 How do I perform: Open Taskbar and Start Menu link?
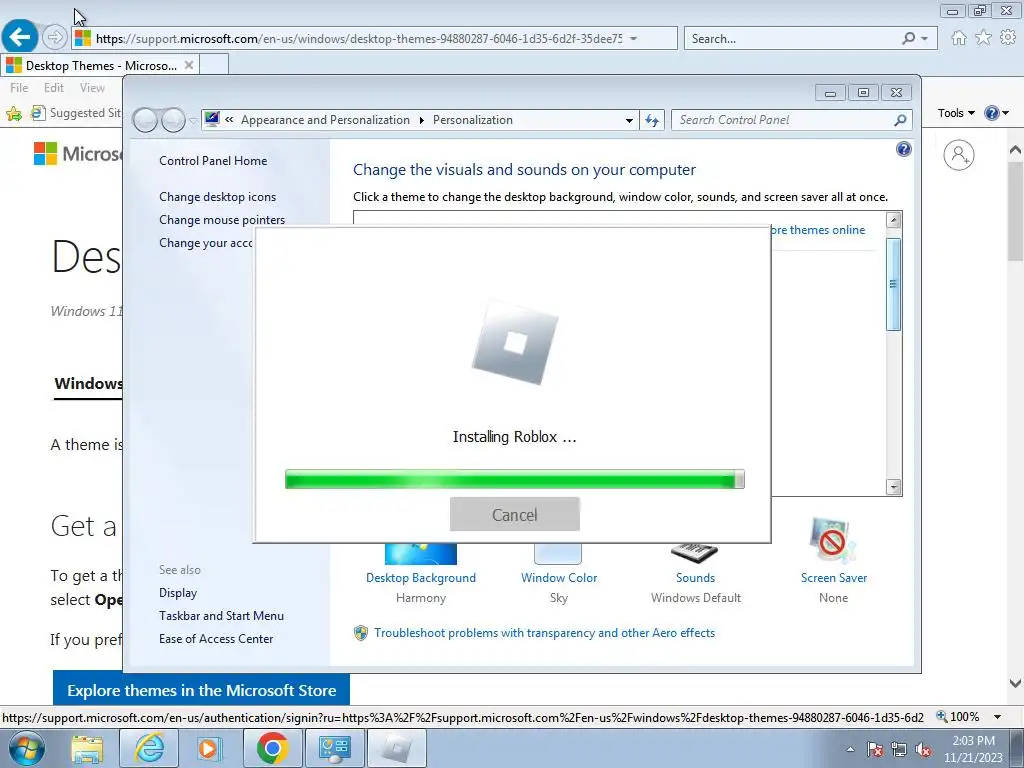click(x=221, y=616)
